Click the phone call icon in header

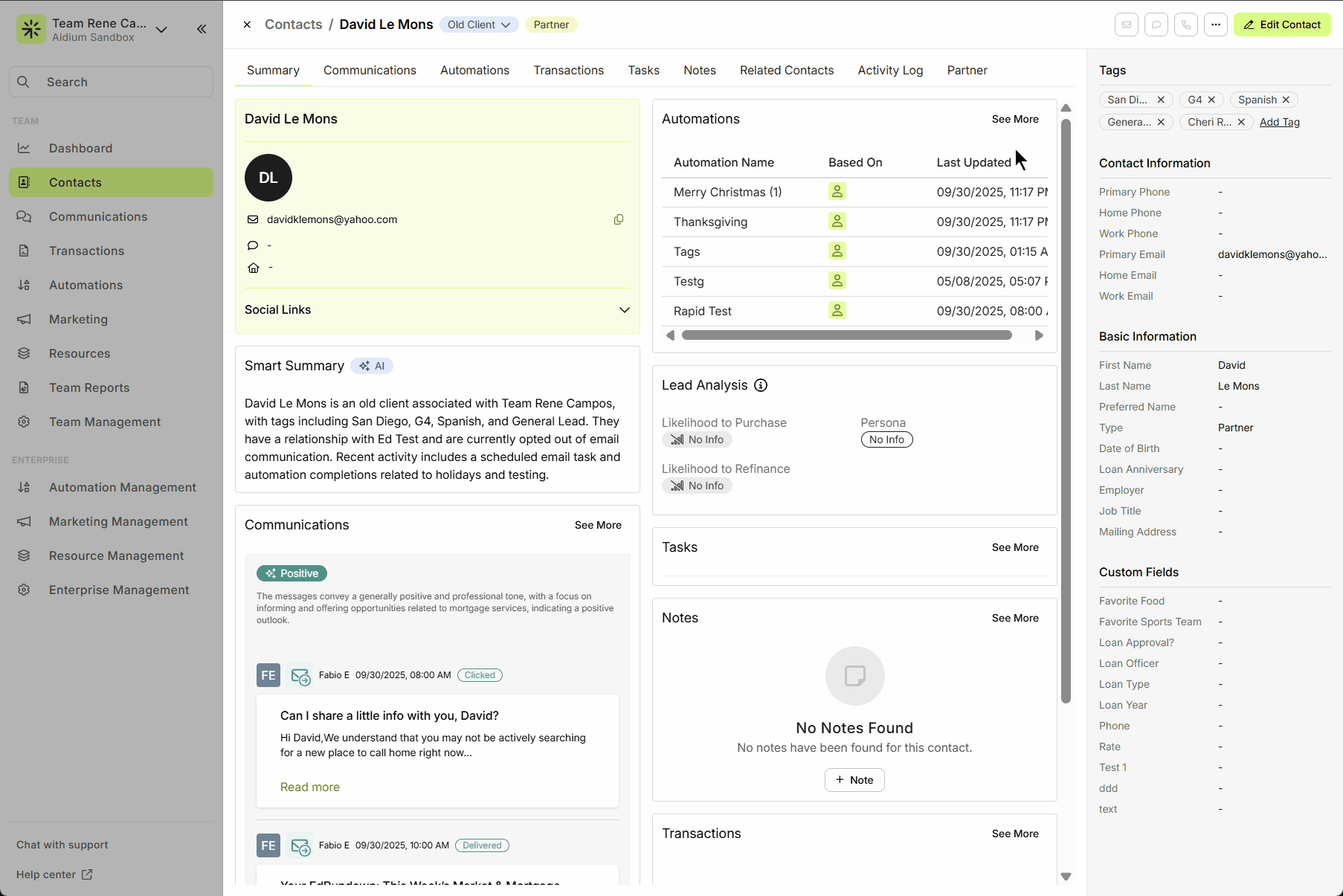click(x=1186, y=25)
